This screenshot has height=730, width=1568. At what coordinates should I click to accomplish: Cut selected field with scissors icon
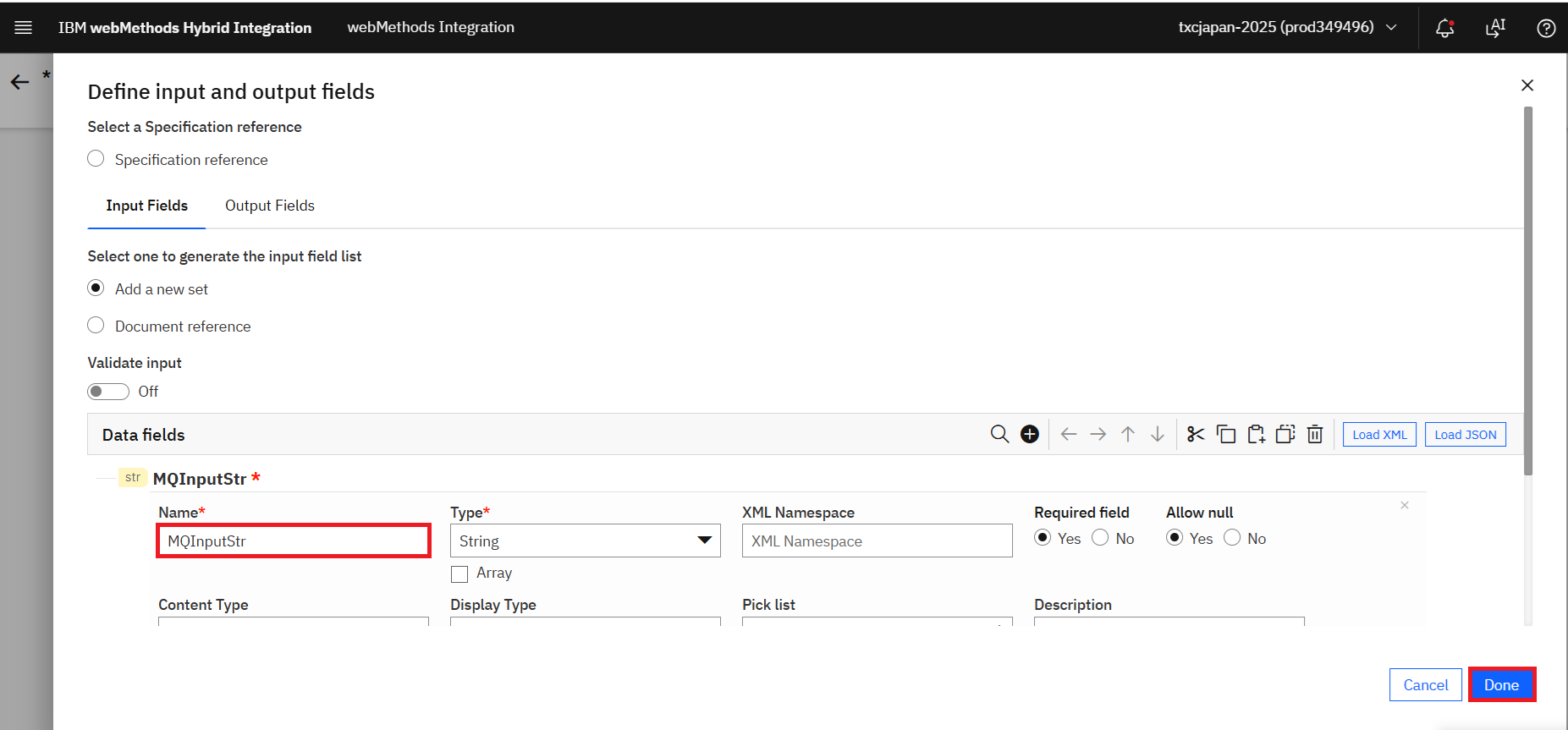pos(1196,434)
